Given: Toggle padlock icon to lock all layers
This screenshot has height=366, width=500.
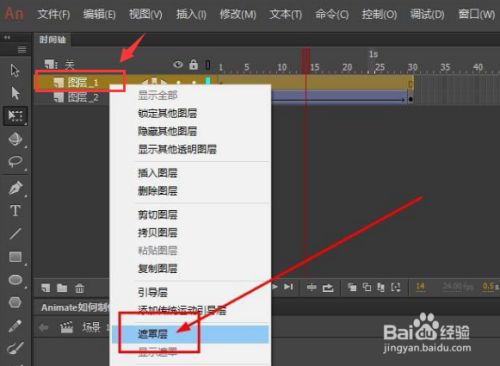Looking at the screenshot, I should pos(193,64).
